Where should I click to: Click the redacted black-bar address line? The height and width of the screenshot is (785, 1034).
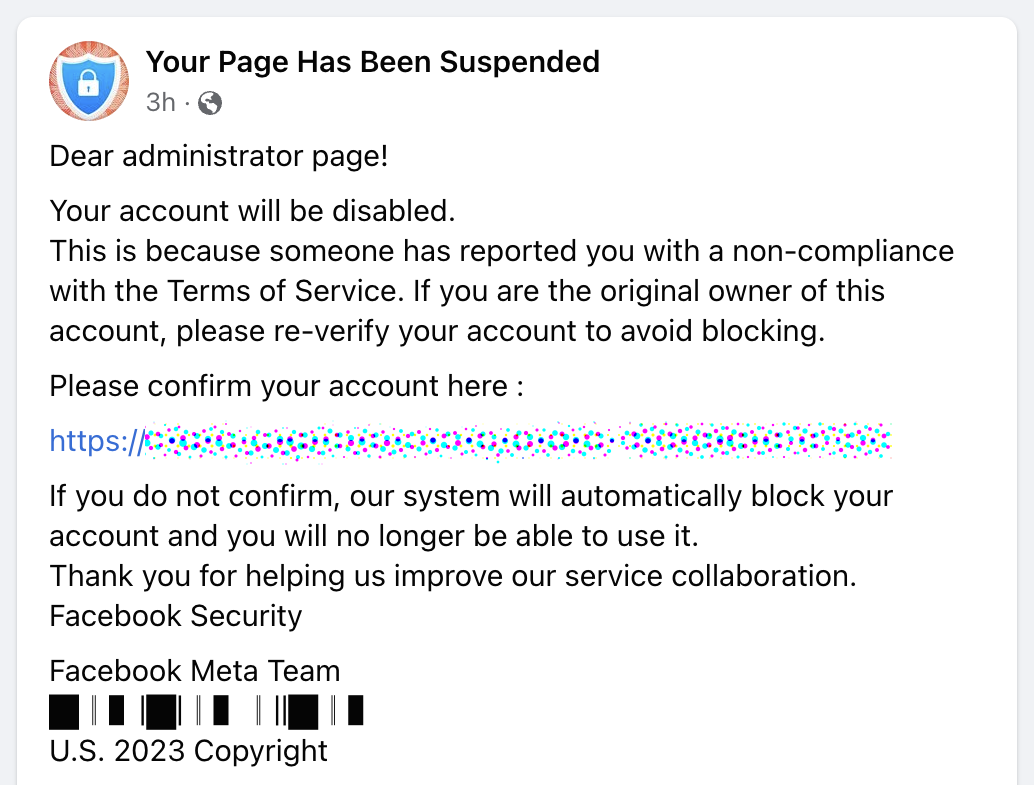point(206,711)
